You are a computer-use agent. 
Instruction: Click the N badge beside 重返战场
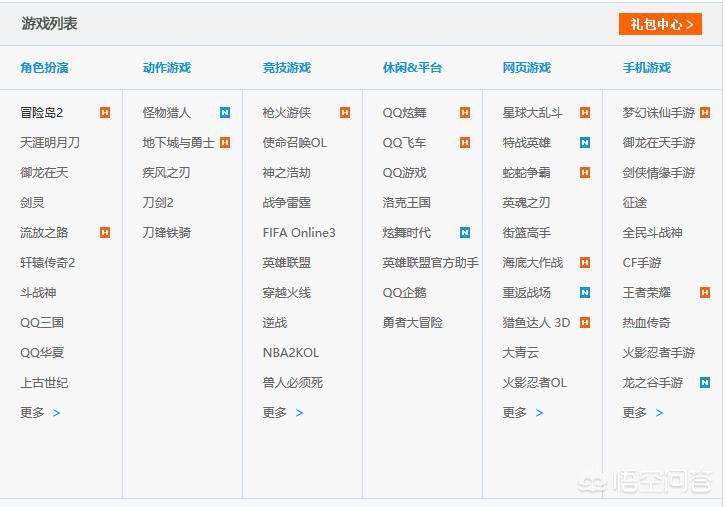(585, 293)
